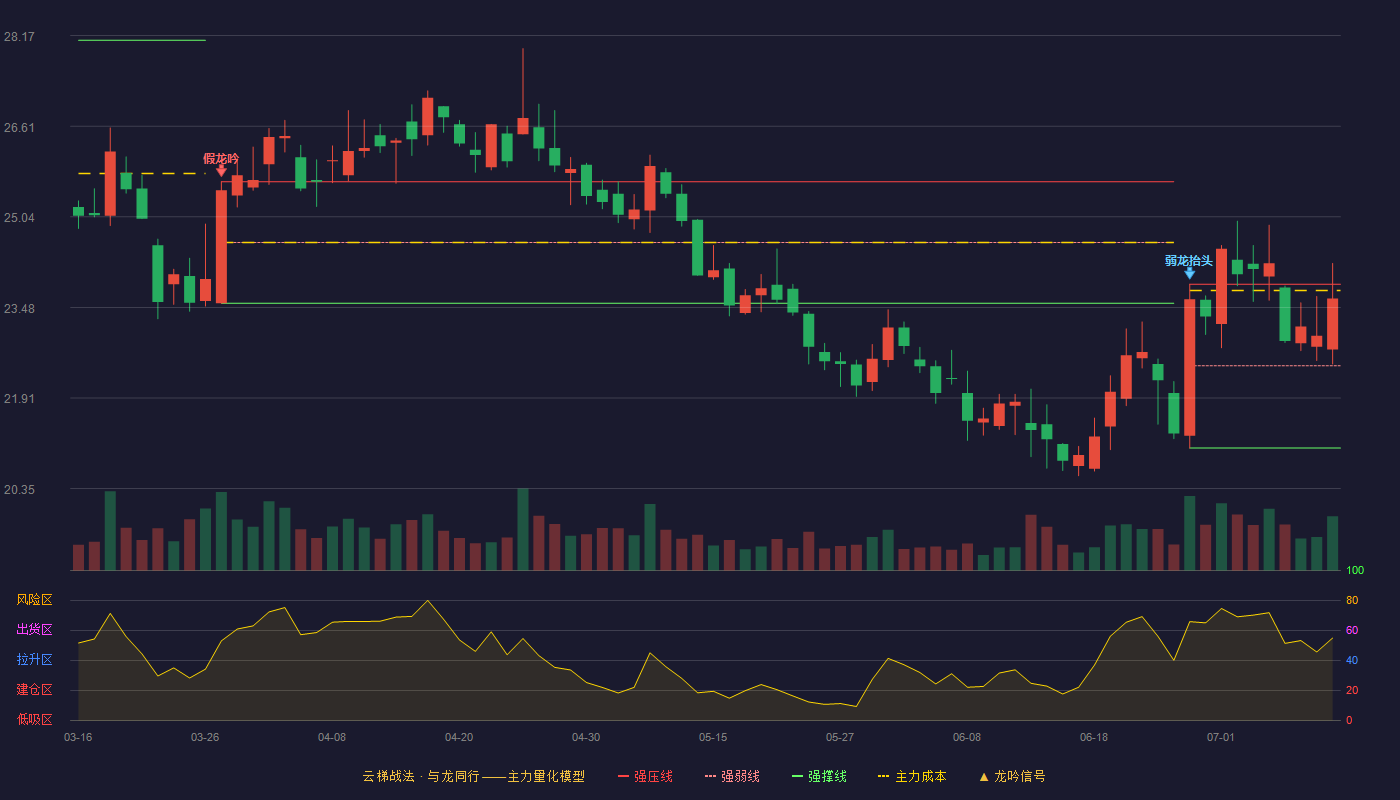
Task: Select the 风险区 zone label
Action: point(34,600)
